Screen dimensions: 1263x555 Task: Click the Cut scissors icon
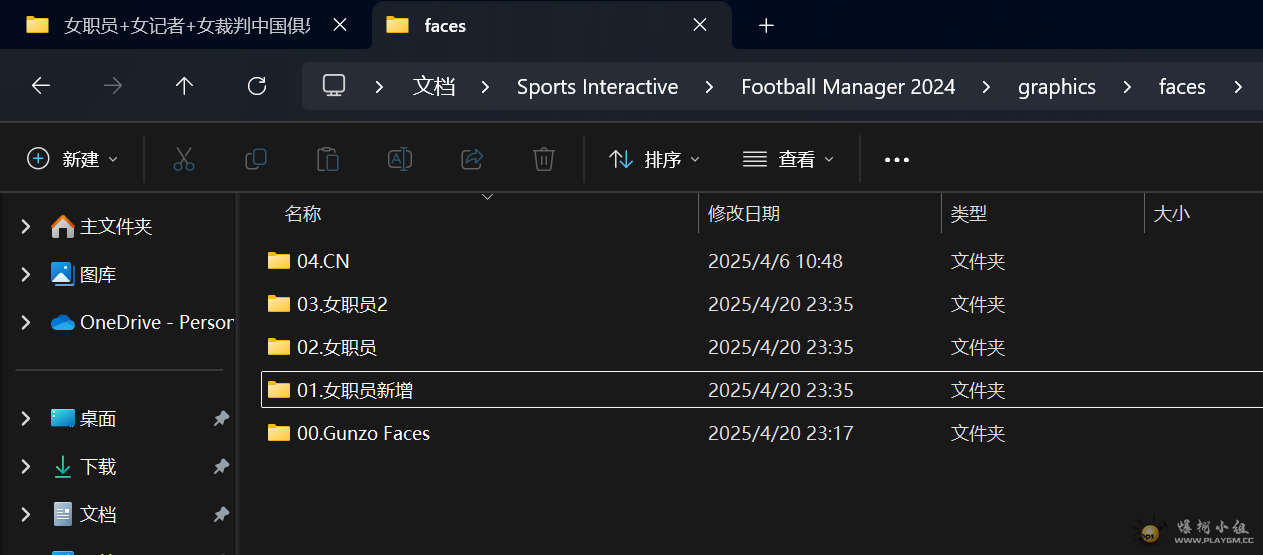point(184,159)
